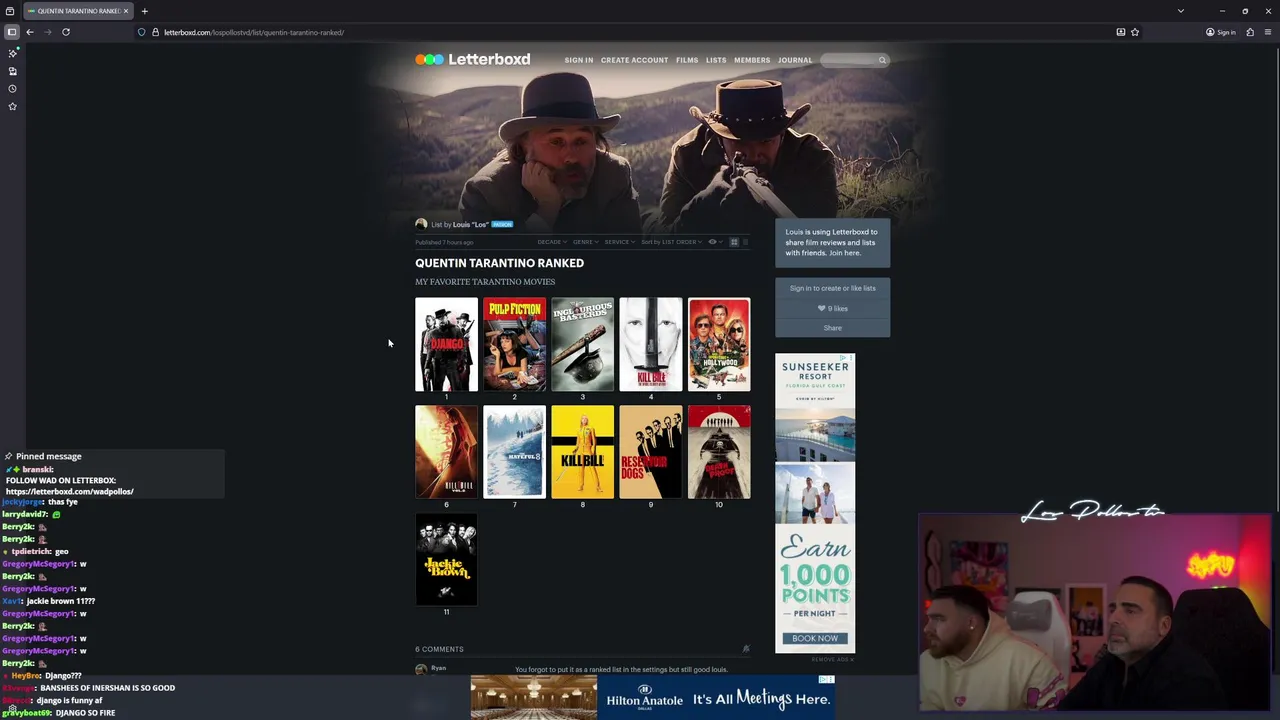Open the list all tabs chevron
This screenshot has width=1280, height=720.
(x=1181, y=11)
